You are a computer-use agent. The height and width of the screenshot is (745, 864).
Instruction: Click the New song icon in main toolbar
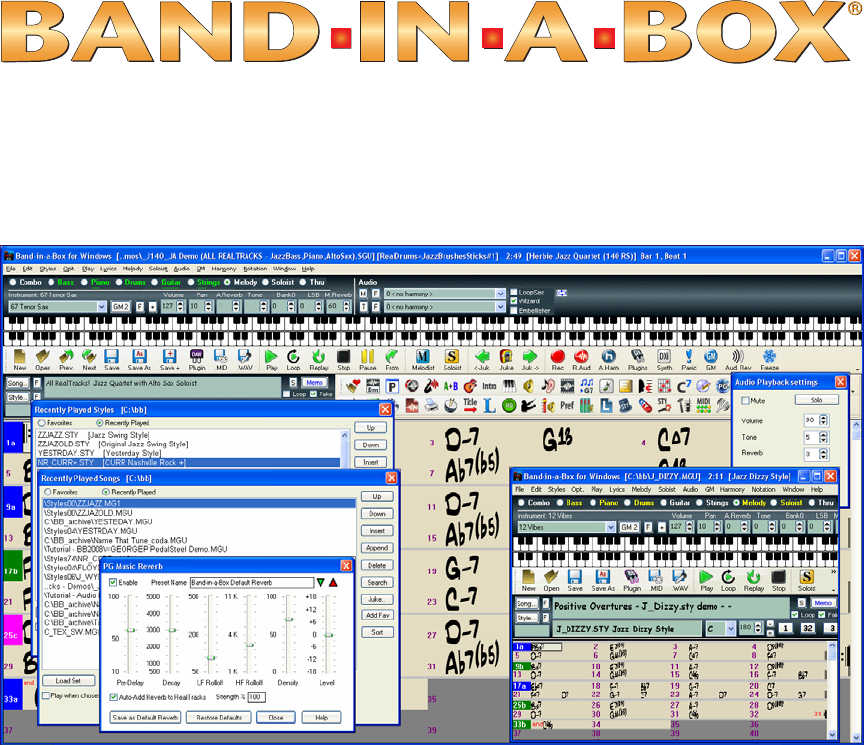pyautogui.click(x=19, y=359)
